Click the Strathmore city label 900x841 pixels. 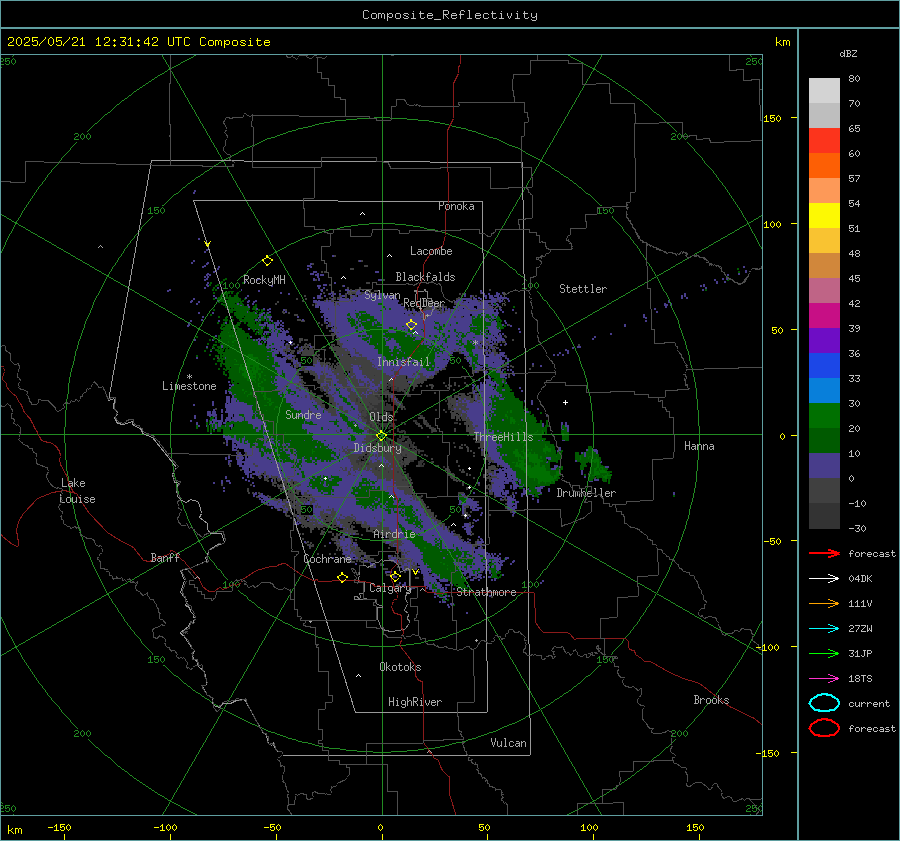(486, 592)
